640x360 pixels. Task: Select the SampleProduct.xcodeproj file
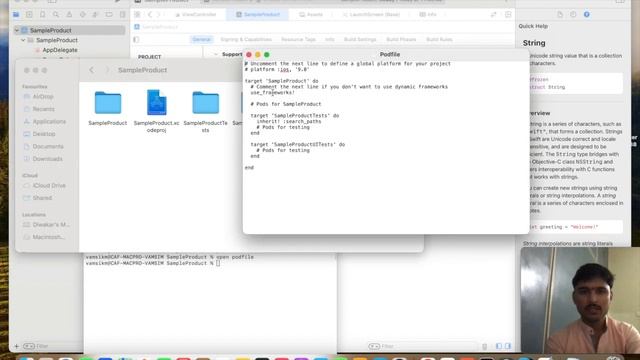point(157,111)
